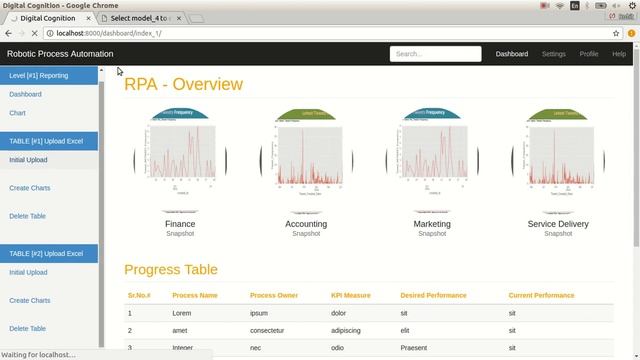Close the Select model_4 tab
640x360 pixels.
tap(179, 18)
